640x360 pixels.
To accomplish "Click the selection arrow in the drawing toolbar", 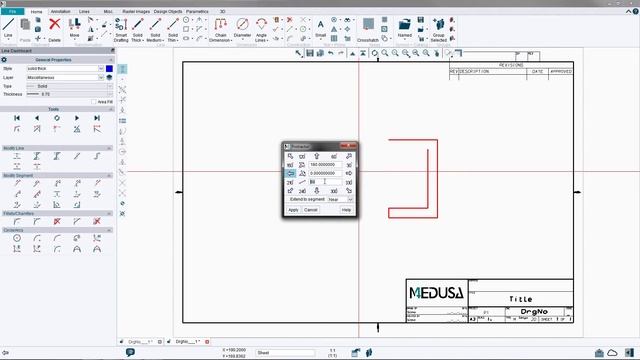I will tap(299, 53).
